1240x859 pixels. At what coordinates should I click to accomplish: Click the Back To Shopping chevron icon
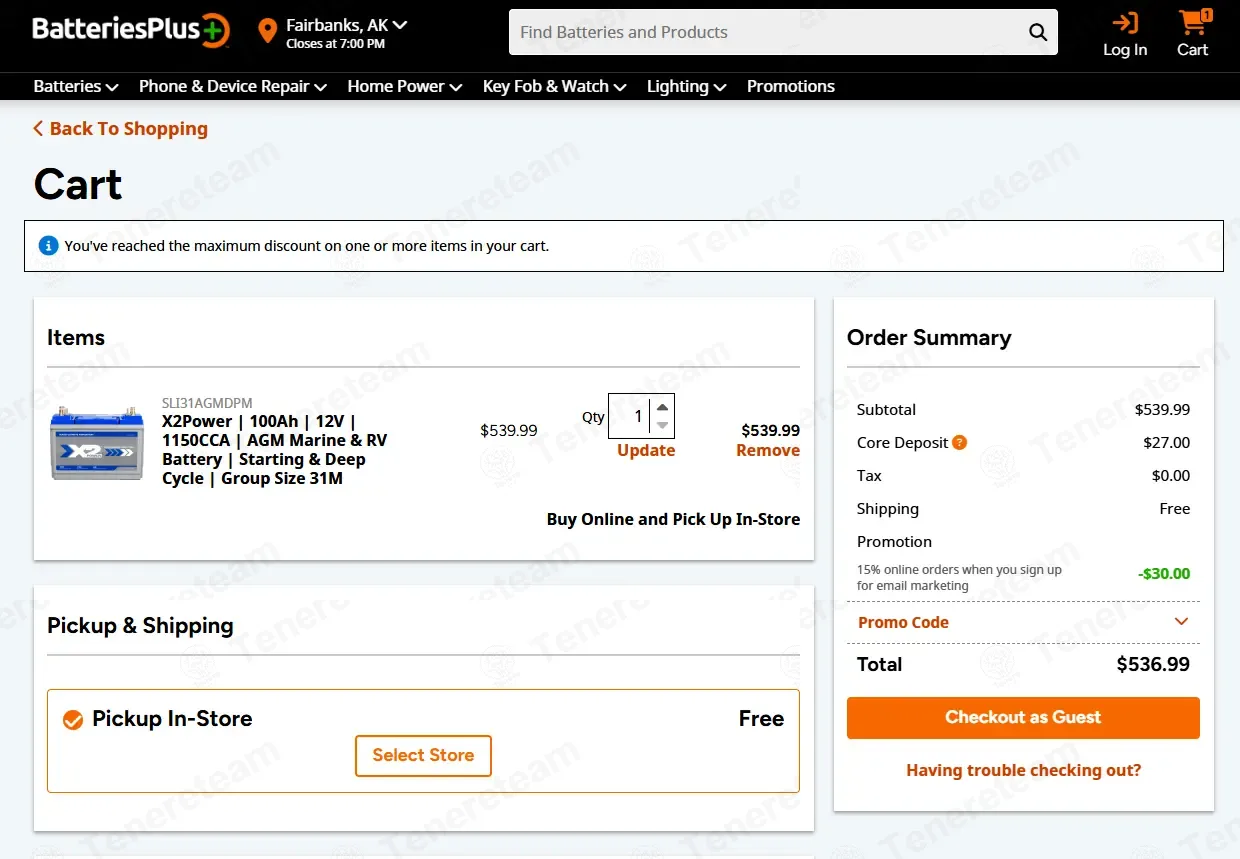[38, 128]
